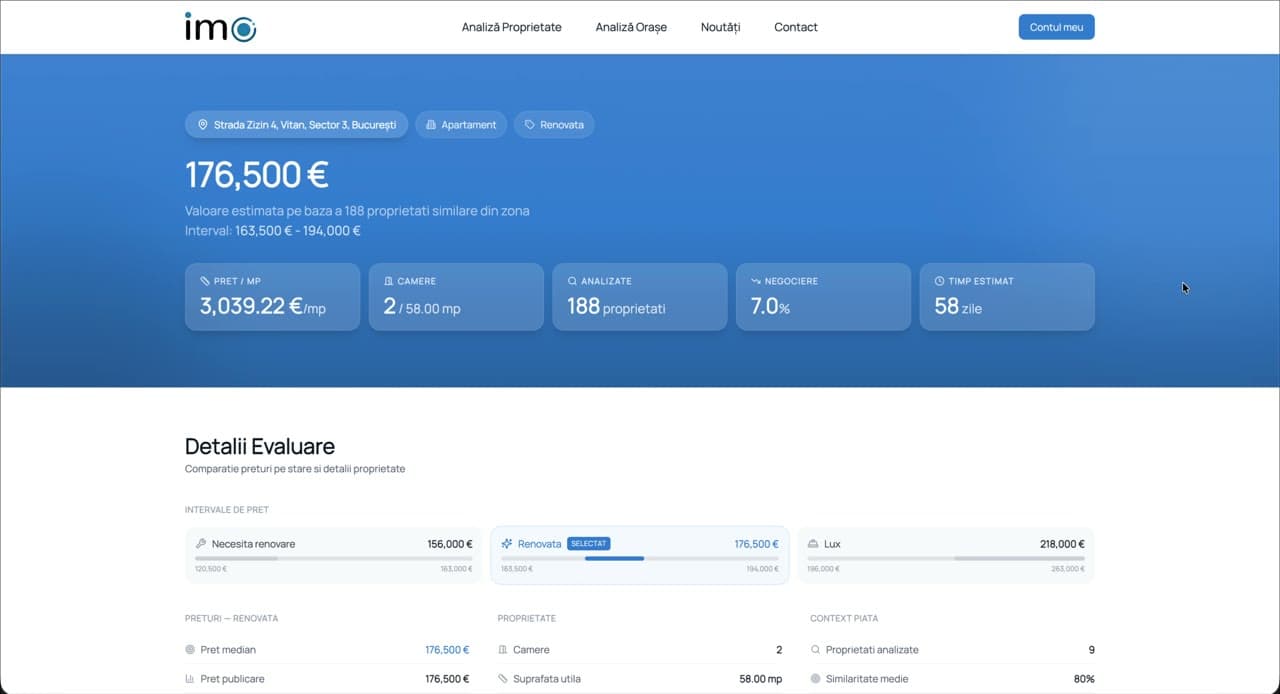The height and width of the screenshot is (694, 1280).
Task: Select the Renovata price card
Action: (x=640, y=555)
